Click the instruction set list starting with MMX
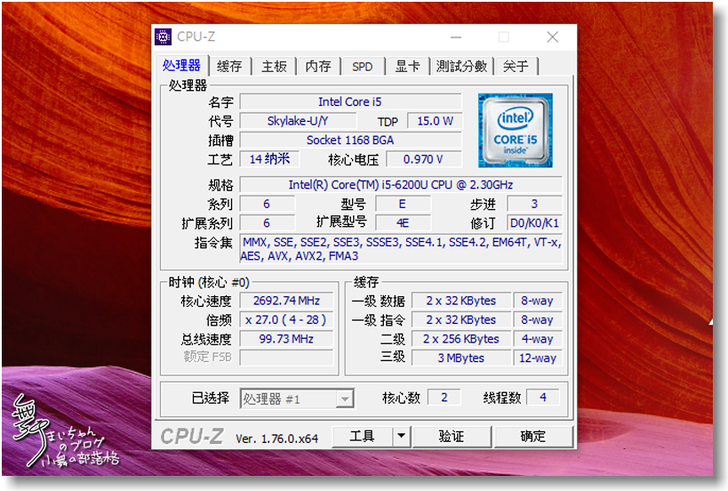 pyautogui.click(x=401, y=249)
